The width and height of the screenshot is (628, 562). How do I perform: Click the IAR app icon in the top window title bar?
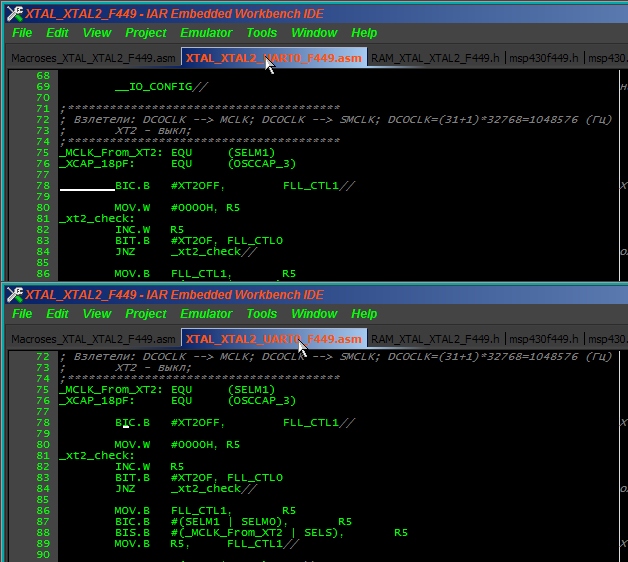[13, 13]
